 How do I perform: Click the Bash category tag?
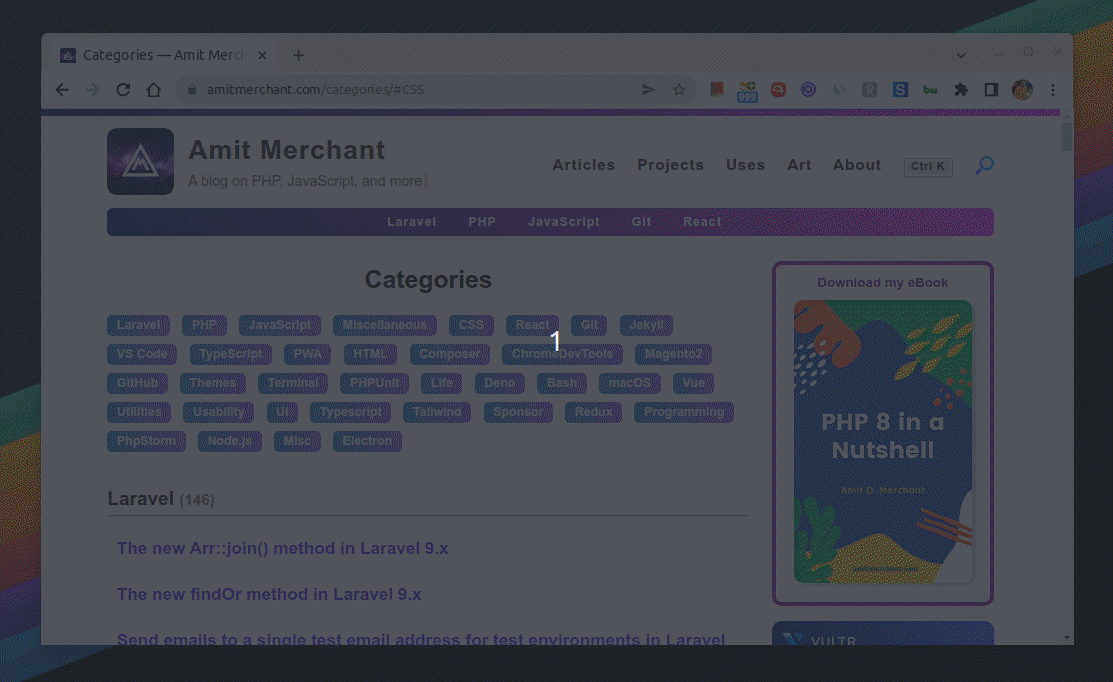[x=562, y=383]
